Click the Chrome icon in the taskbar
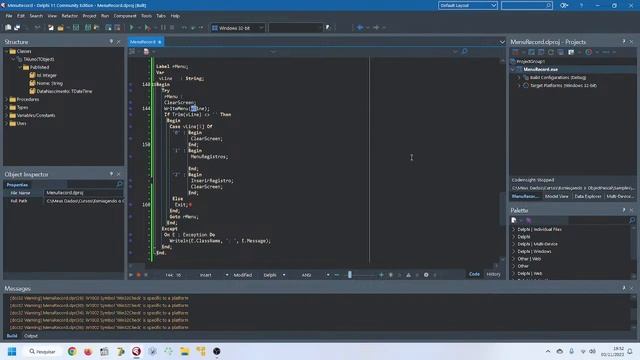The image size is (640, 360). point(72,351)
